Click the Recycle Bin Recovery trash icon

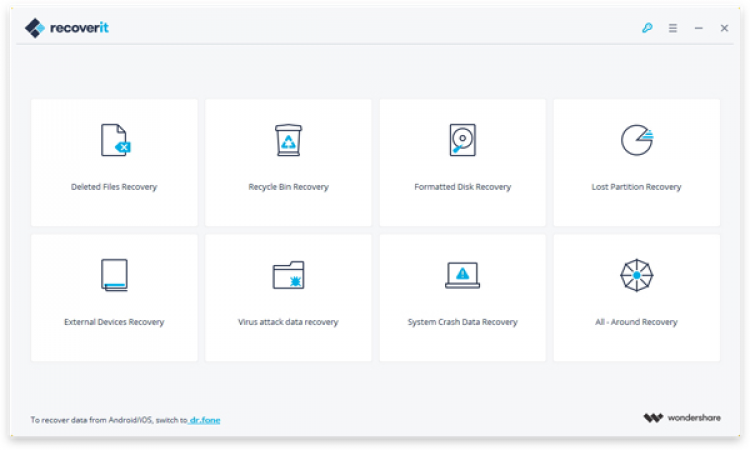pos(288,140)
